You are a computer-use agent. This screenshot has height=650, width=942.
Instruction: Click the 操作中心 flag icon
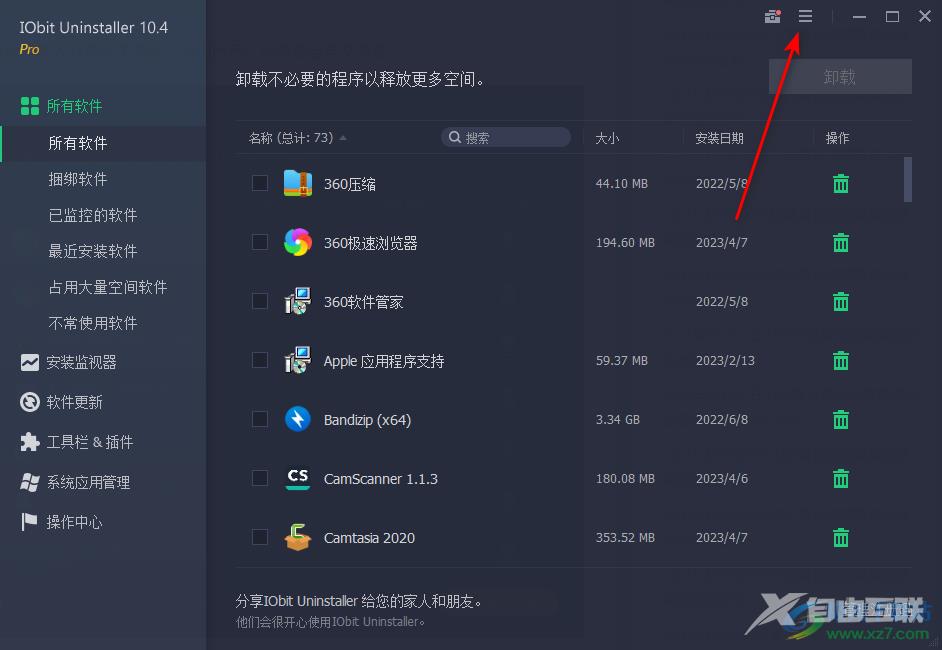[29, 521]
